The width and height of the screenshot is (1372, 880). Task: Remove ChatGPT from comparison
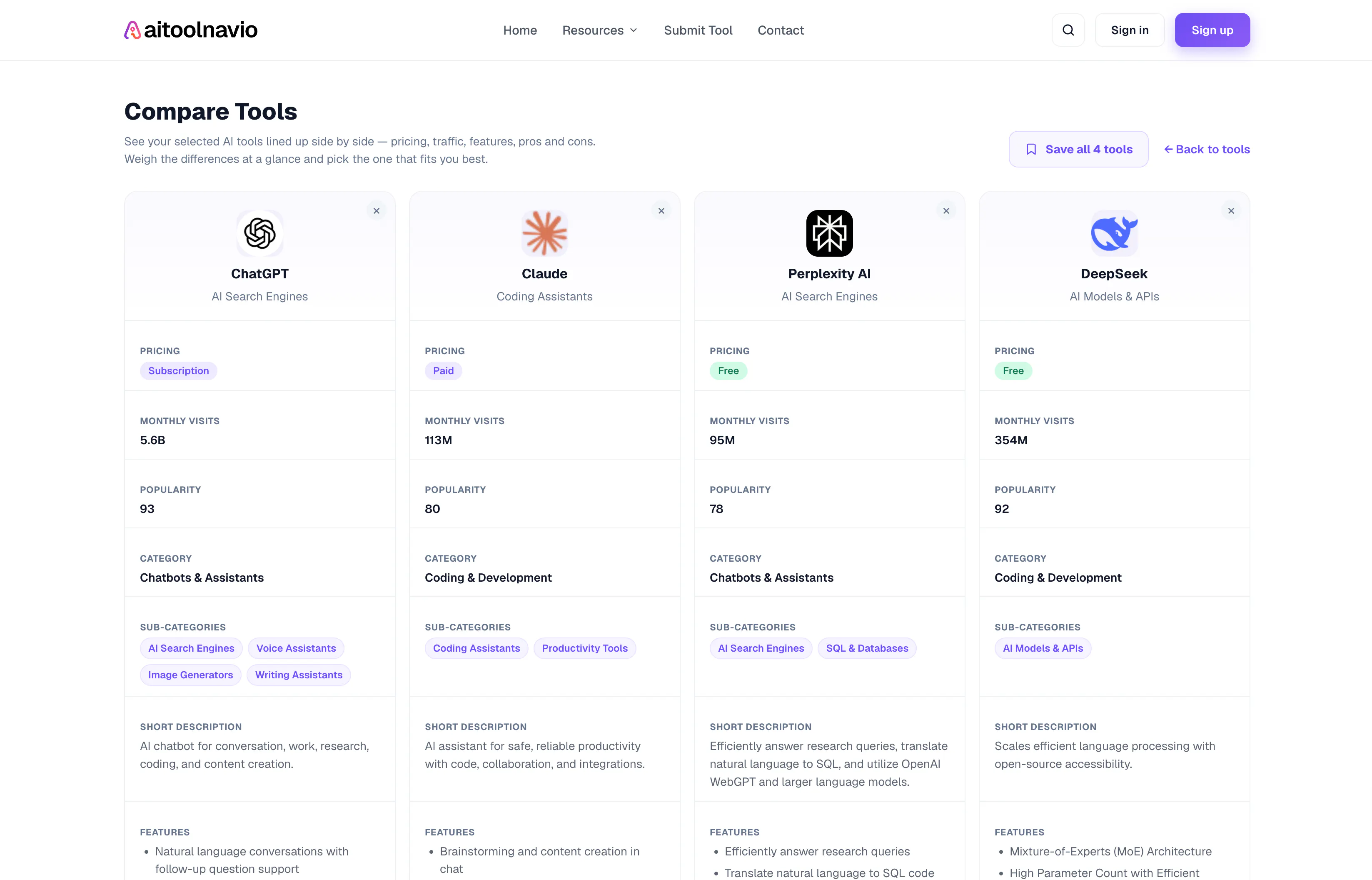[x=377, y=211]
